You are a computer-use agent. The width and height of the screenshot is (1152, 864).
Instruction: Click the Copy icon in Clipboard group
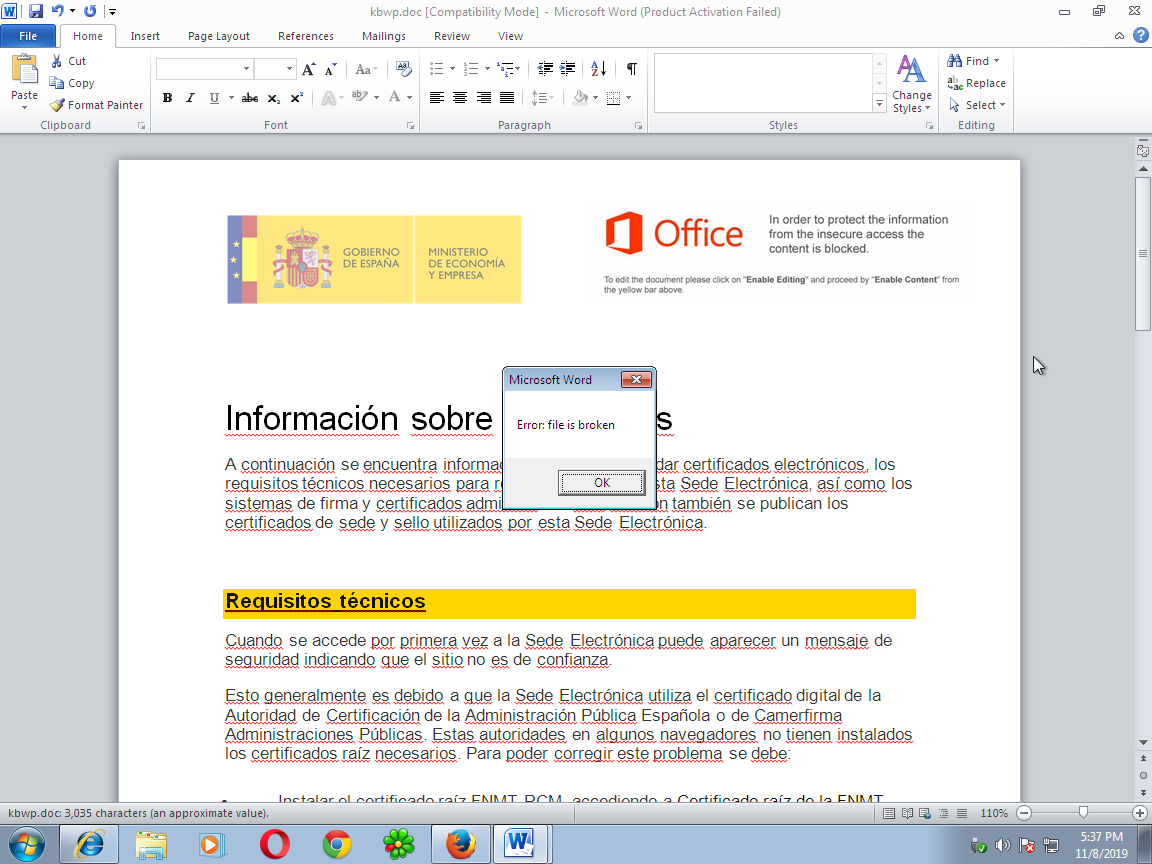click(57, 83)
